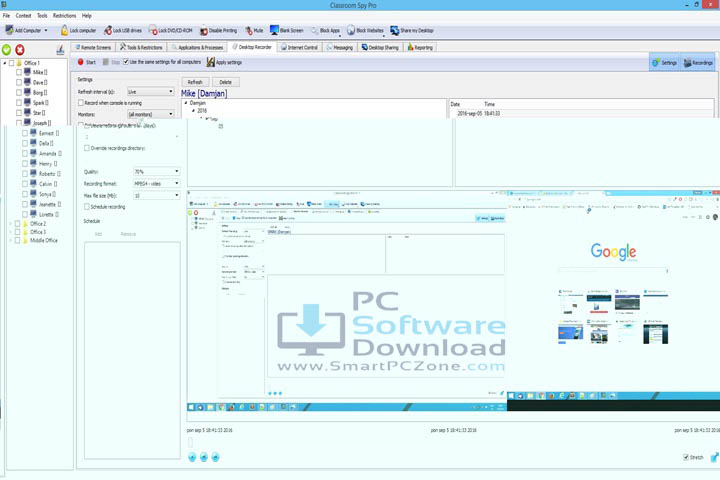Image resolution: width=720 pixels, height=480 pixels.
Task: Switch to the Desktop Sharing tab
Action: point(380,47)
